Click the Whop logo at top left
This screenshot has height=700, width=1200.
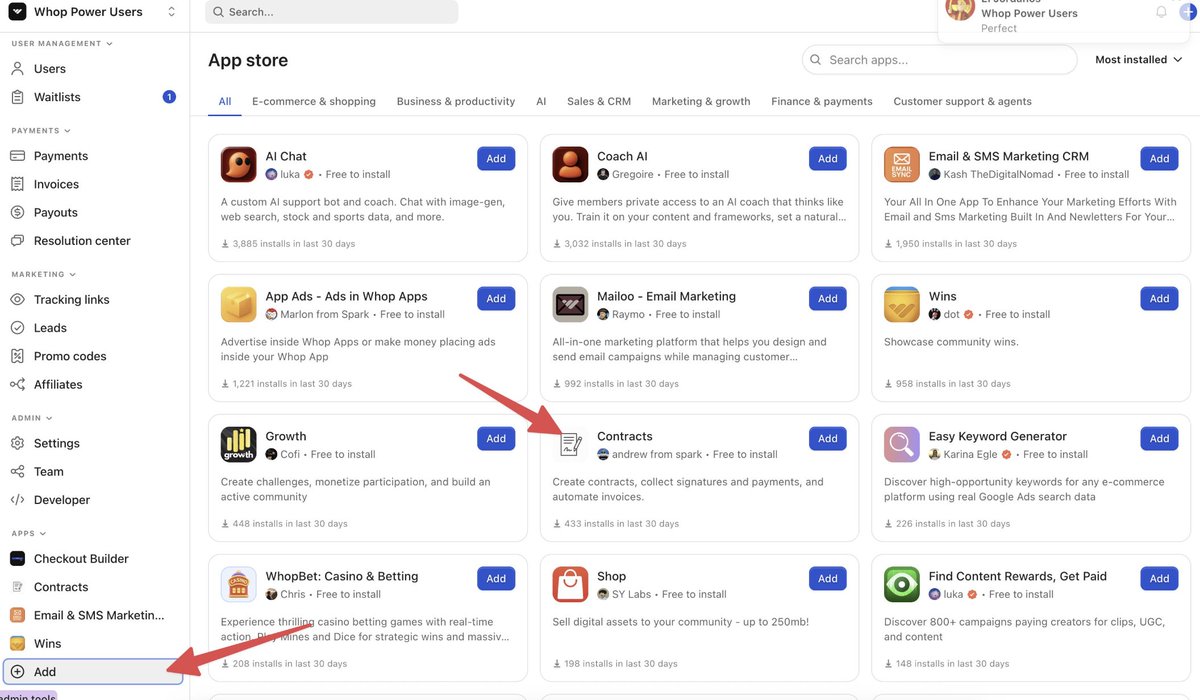pyautogui.click(x=17, y=12)
